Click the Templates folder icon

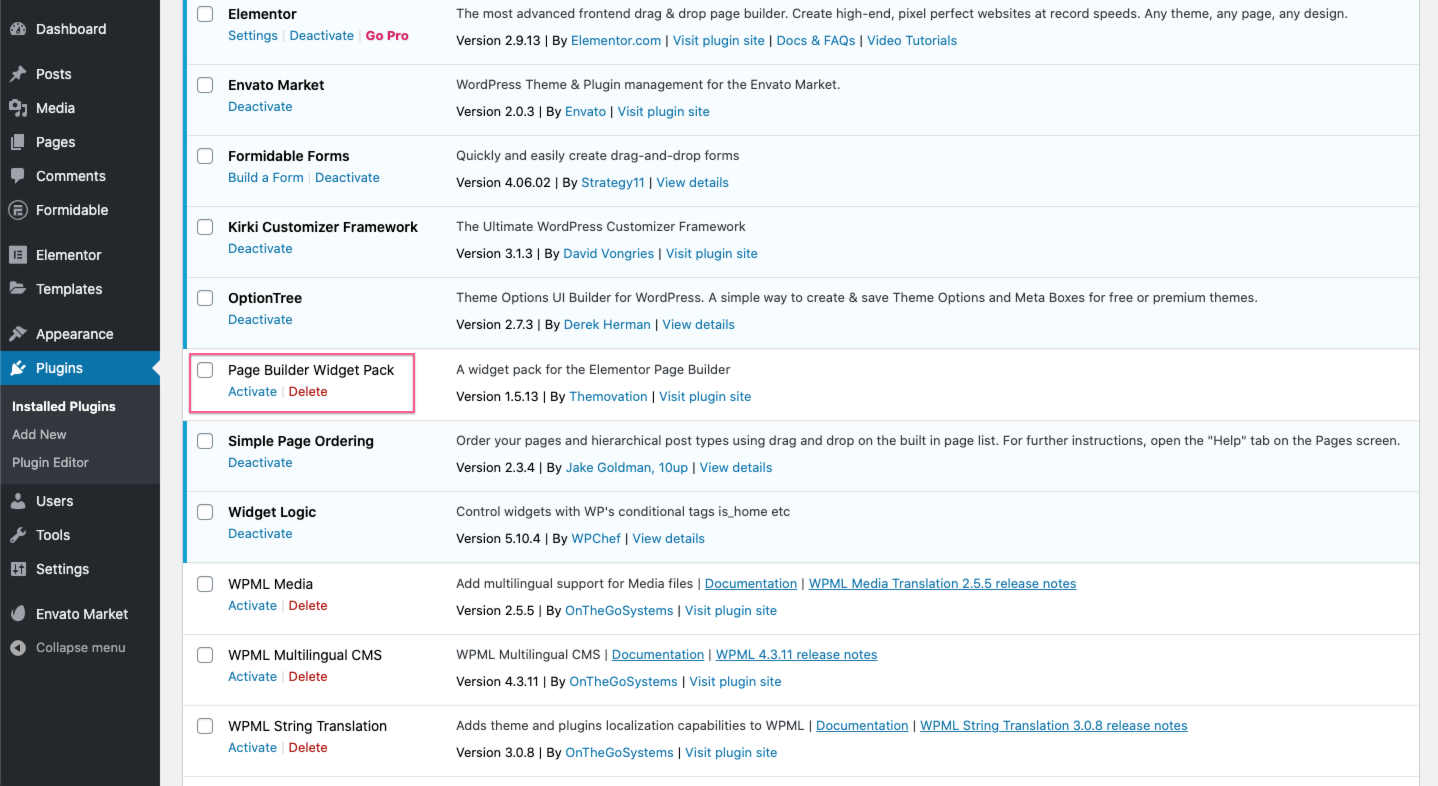pyautogui.click(x=18, y=289)
